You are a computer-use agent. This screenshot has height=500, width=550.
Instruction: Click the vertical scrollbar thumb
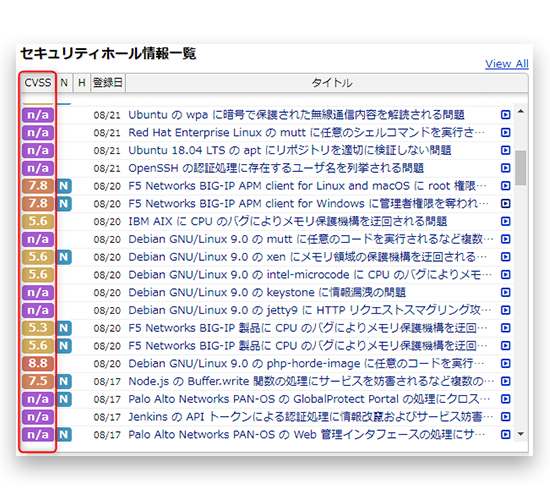tap(521, 168)
